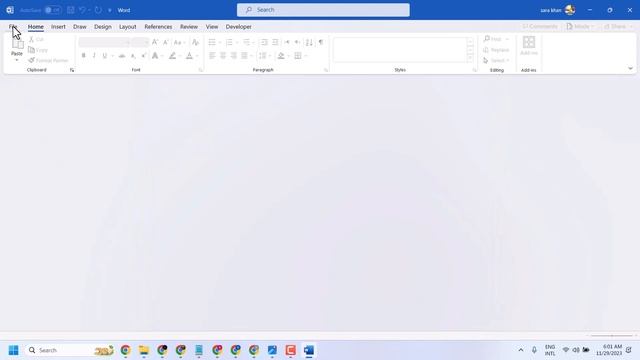Click Align Right icon
This screenshot has width=640, height=360.
pos(233,56)
